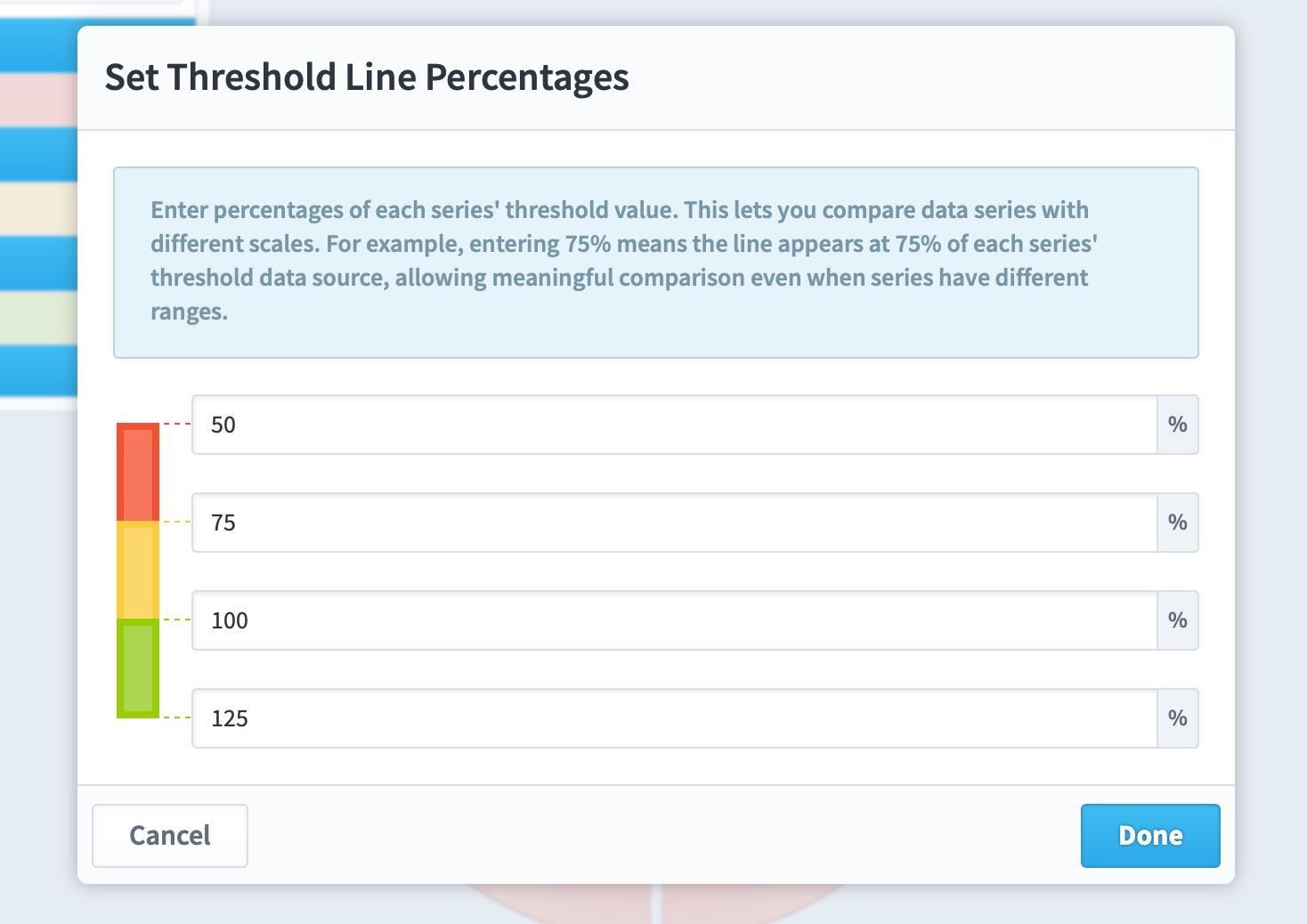Select the green threshold color block
The height and width of the screenshot is (924, 1307).
138,669
